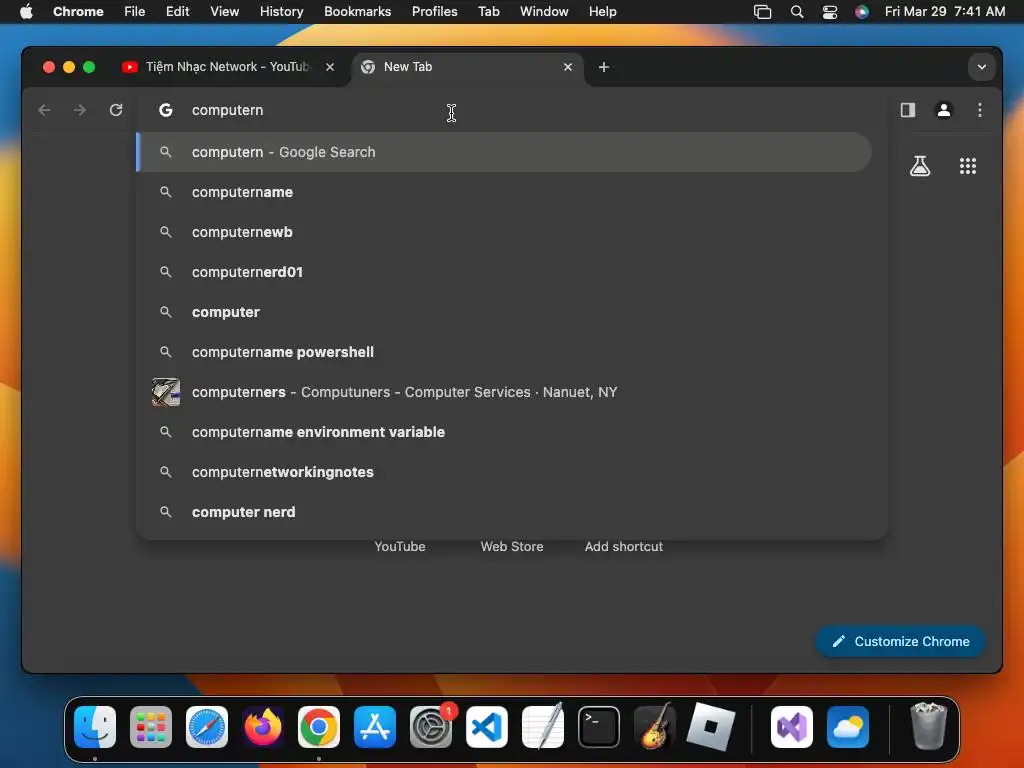Open Finder from the dock
The height and width of the screenshot is (768, 1024).
click(95, 727)
